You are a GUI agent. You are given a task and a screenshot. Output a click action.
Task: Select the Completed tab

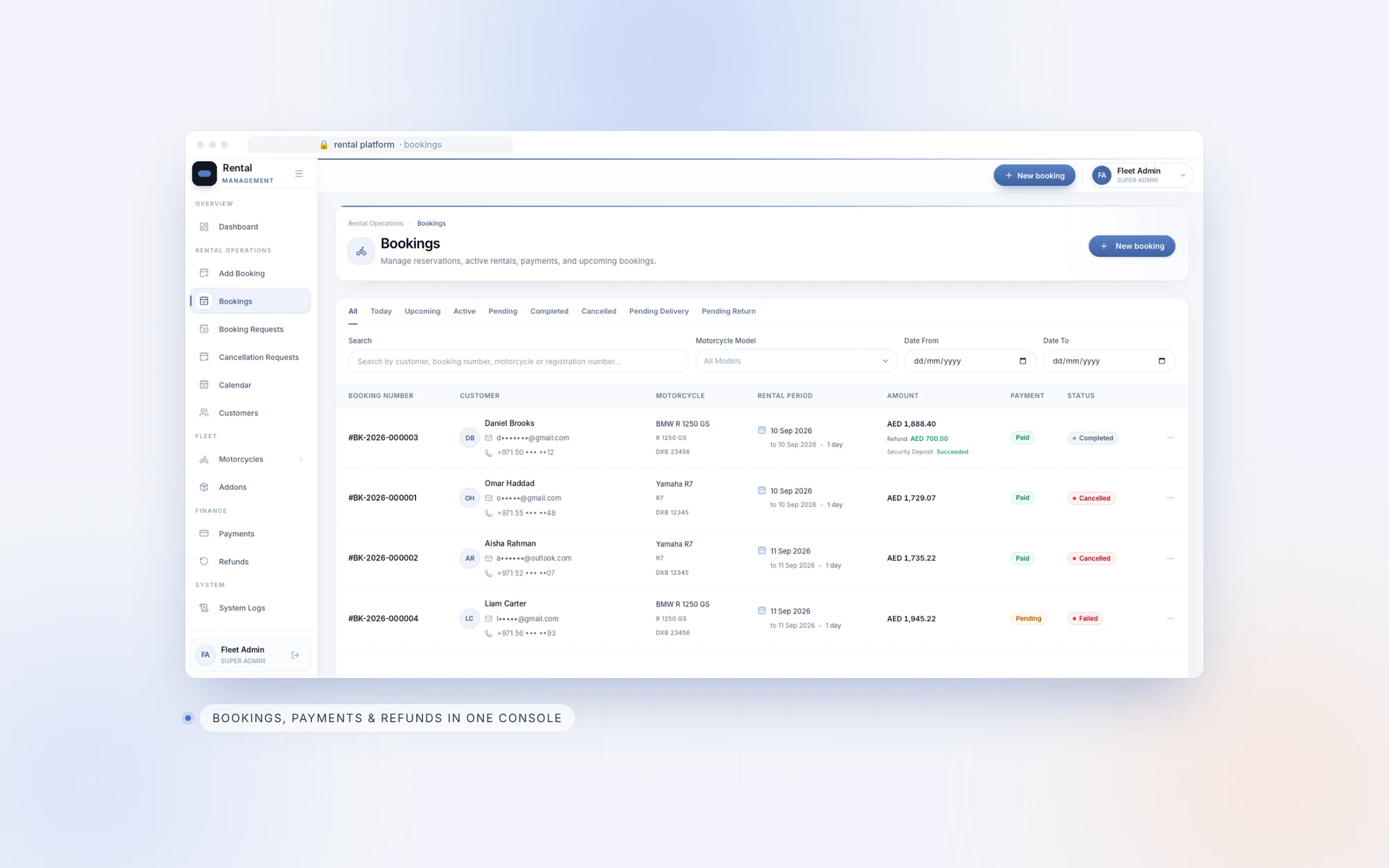pos(549,311)
